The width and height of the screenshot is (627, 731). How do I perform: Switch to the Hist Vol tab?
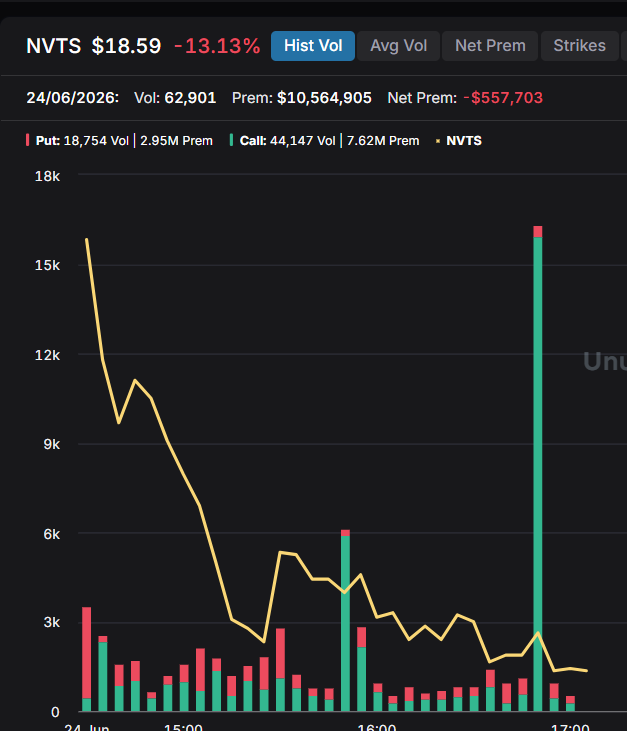point(313,46)
